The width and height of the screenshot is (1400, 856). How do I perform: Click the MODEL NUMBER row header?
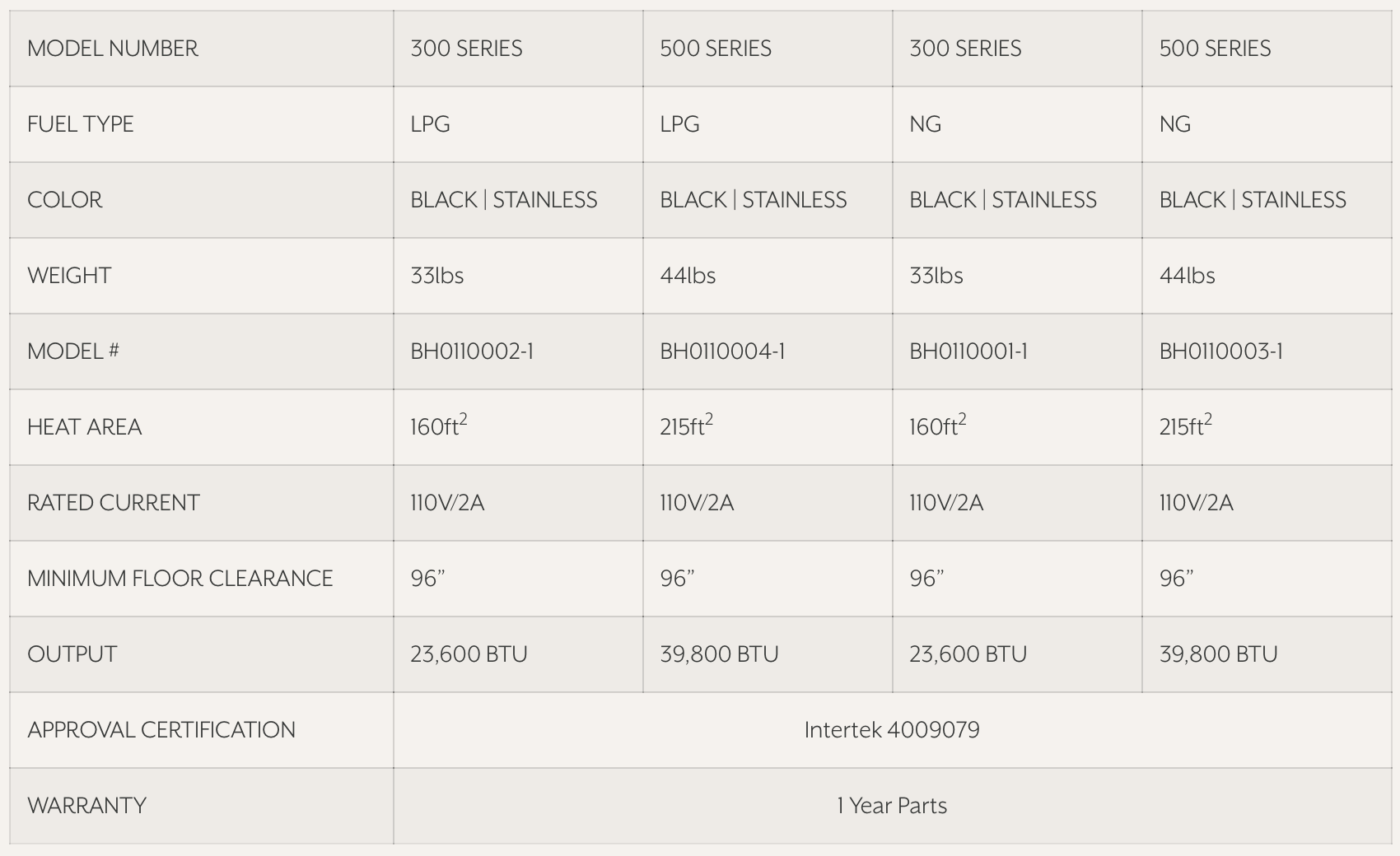click(x=113, y=49)
